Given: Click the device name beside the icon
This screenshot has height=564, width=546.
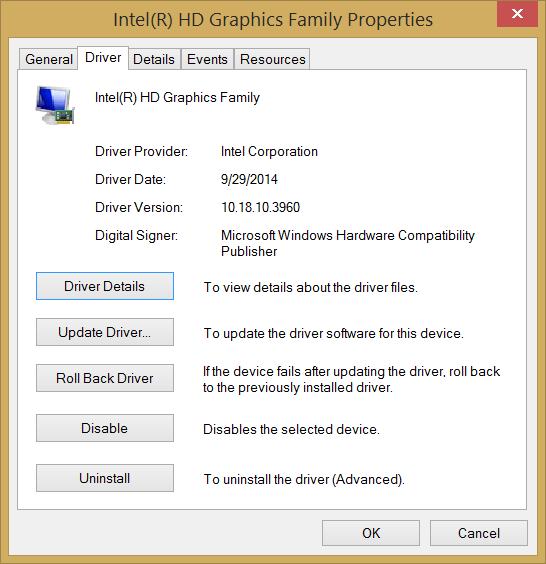Looking at the screenshot, I should coord(177,97).
